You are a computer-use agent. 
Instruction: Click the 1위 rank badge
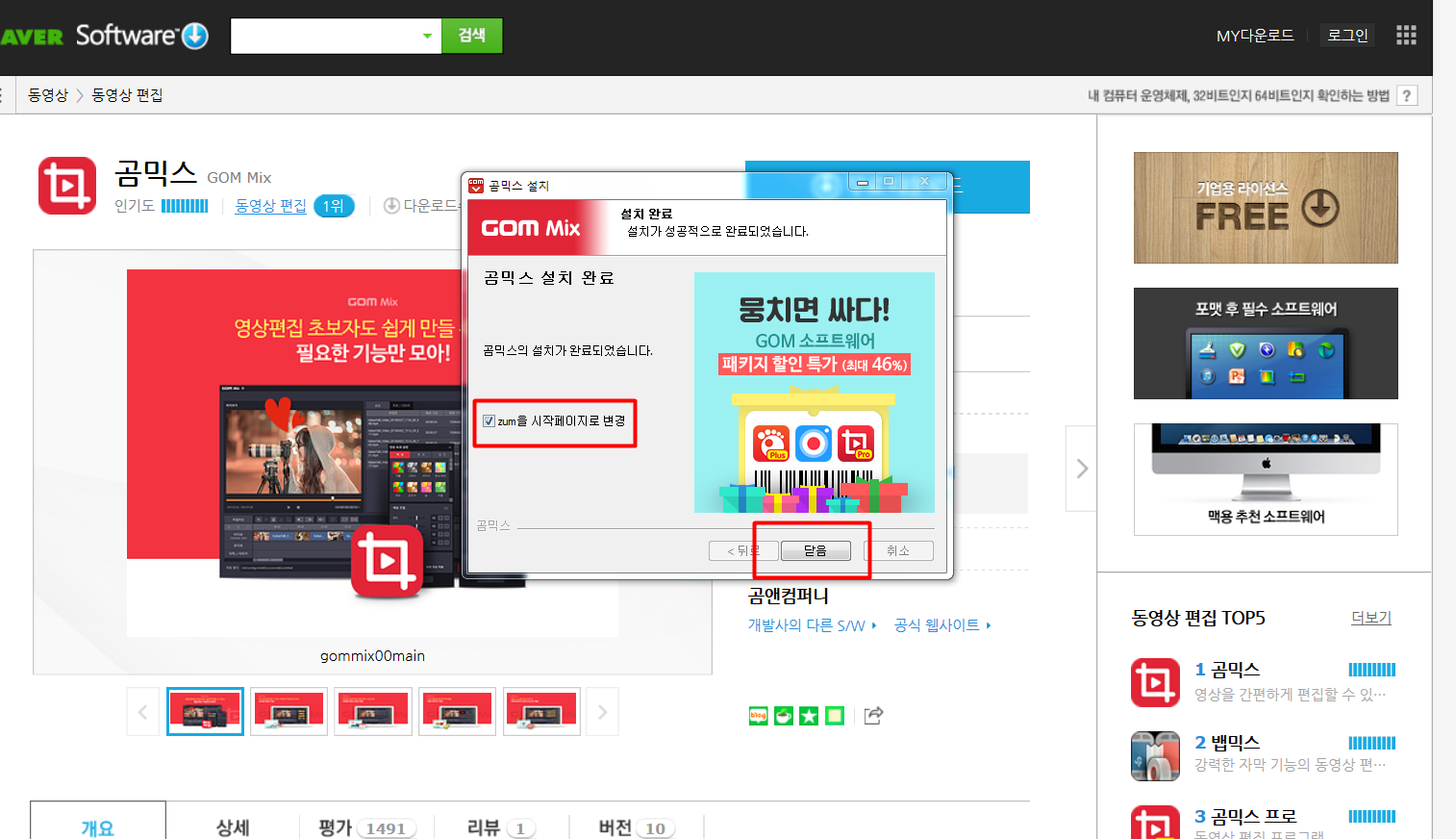point(334,206)
